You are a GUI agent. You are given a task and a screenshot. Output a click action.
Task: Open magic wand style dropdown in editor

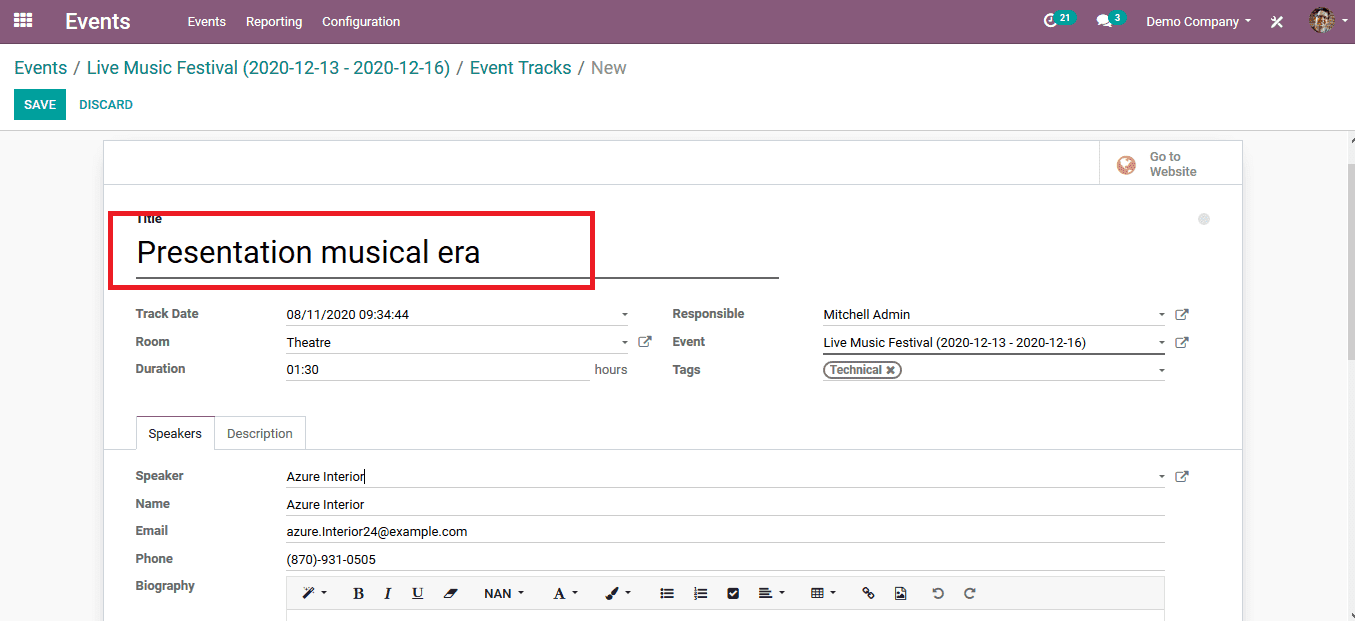[314, 593]
